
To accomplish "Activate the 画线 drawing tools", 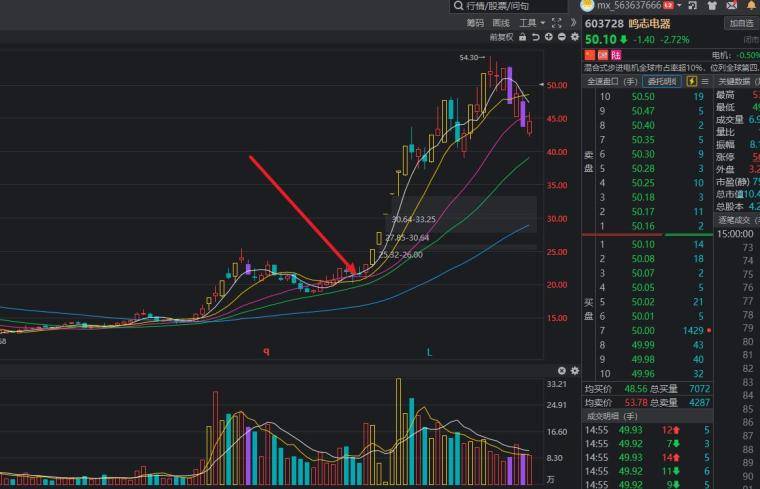I will point(501,23).
